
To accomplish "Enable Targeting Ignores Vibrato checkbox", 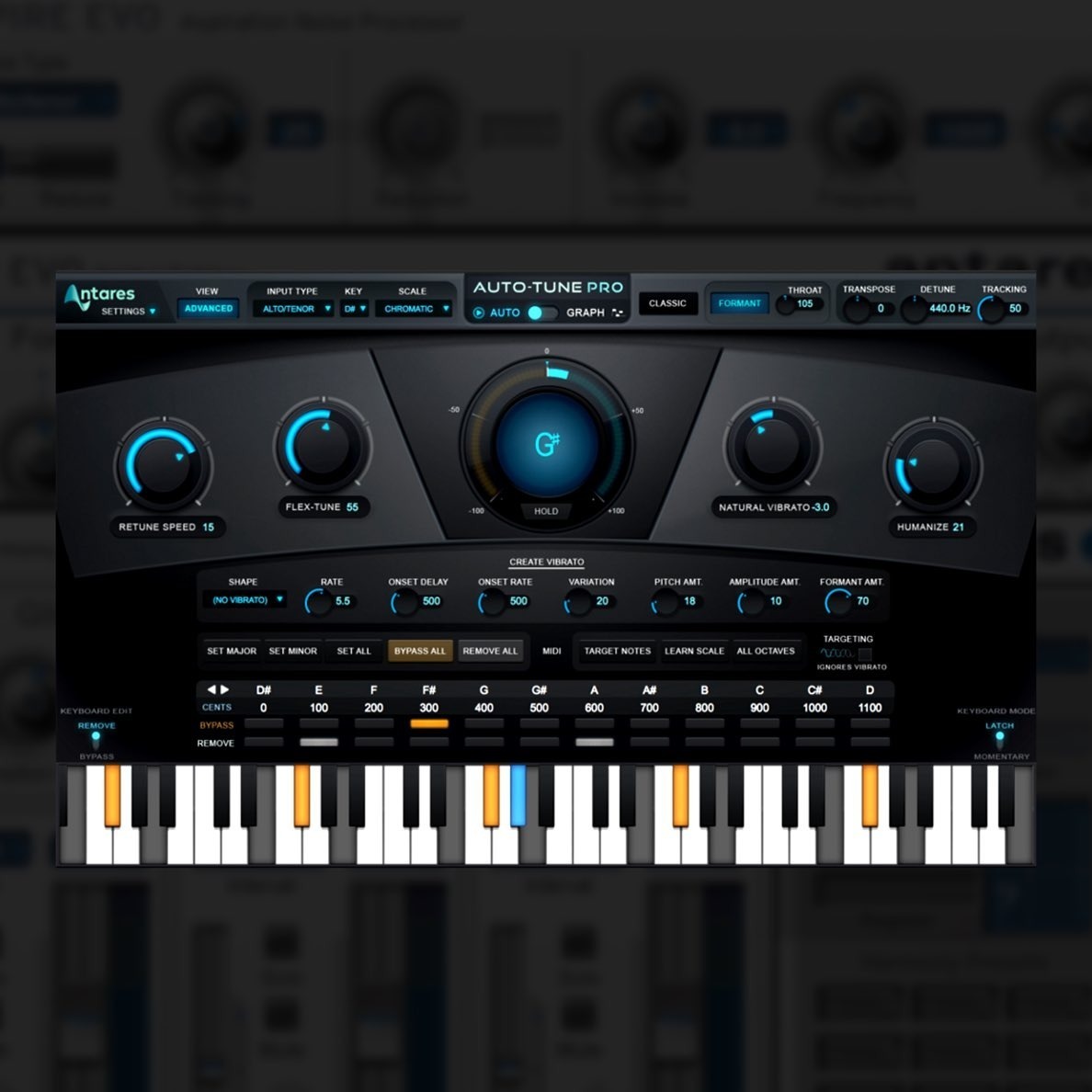I will click(865, 654).
